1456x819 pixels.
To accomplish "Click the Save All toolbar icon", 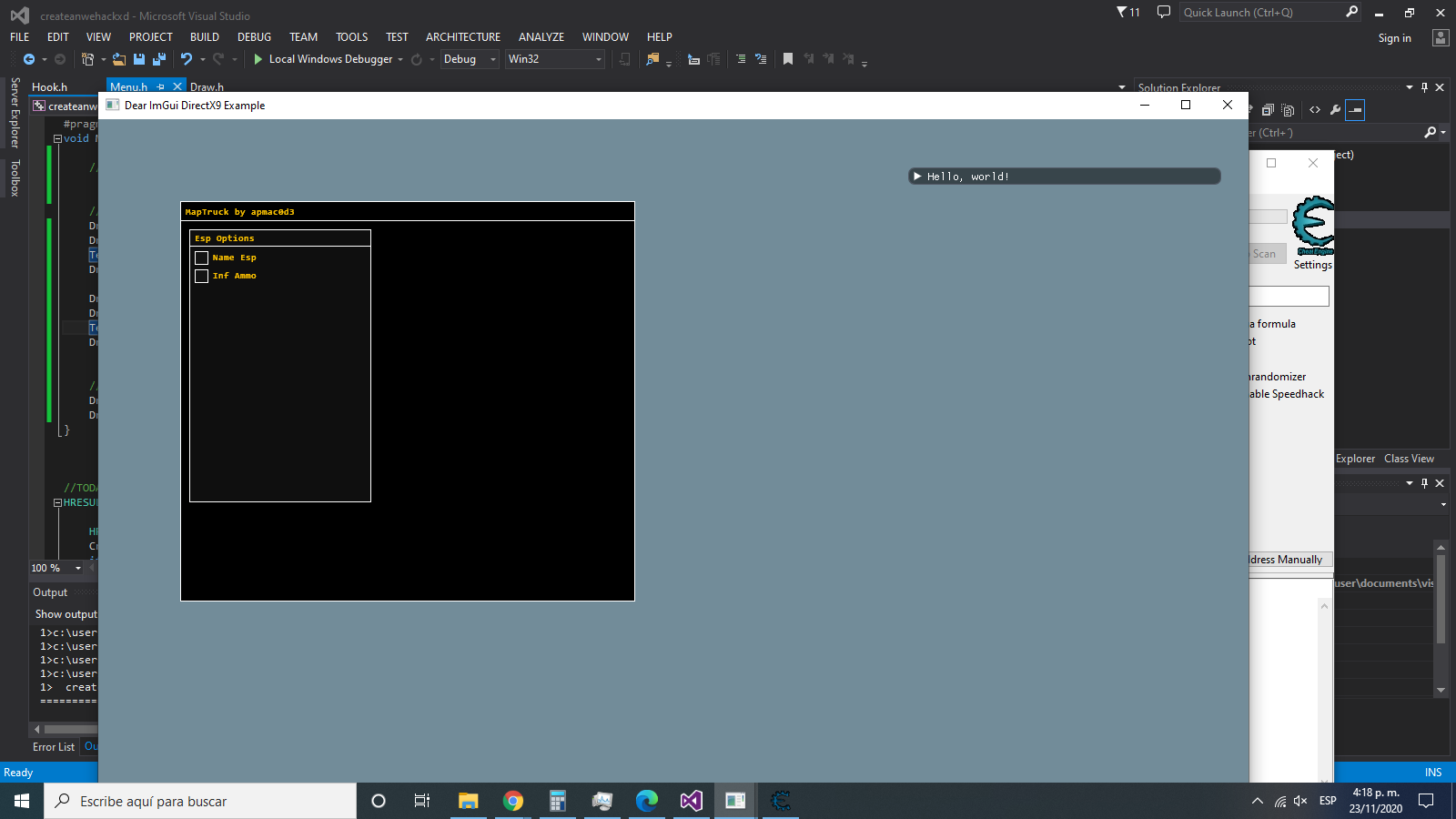I will [x=158, y=59].
